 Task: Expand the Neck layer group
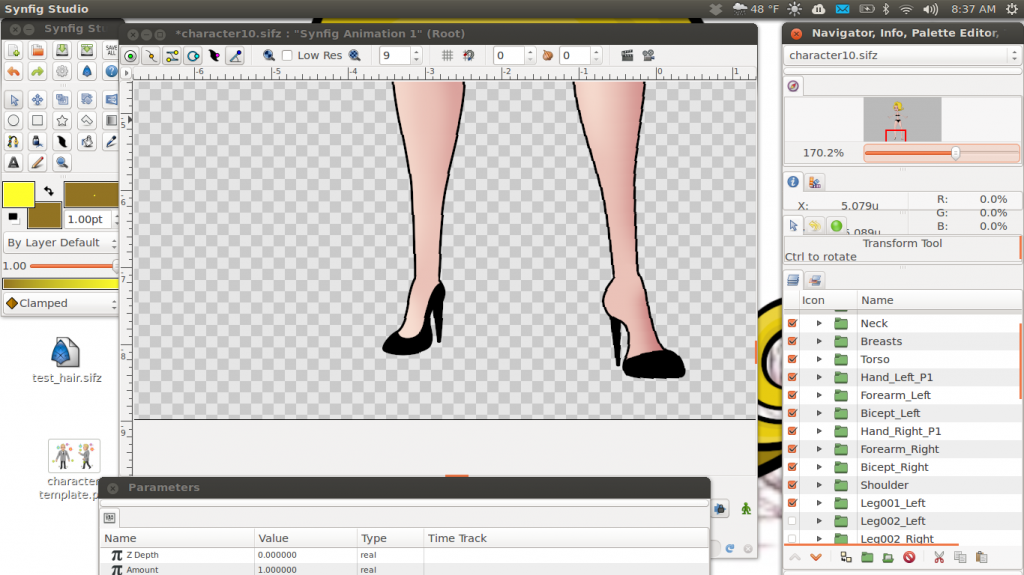[x=819, y=323]
